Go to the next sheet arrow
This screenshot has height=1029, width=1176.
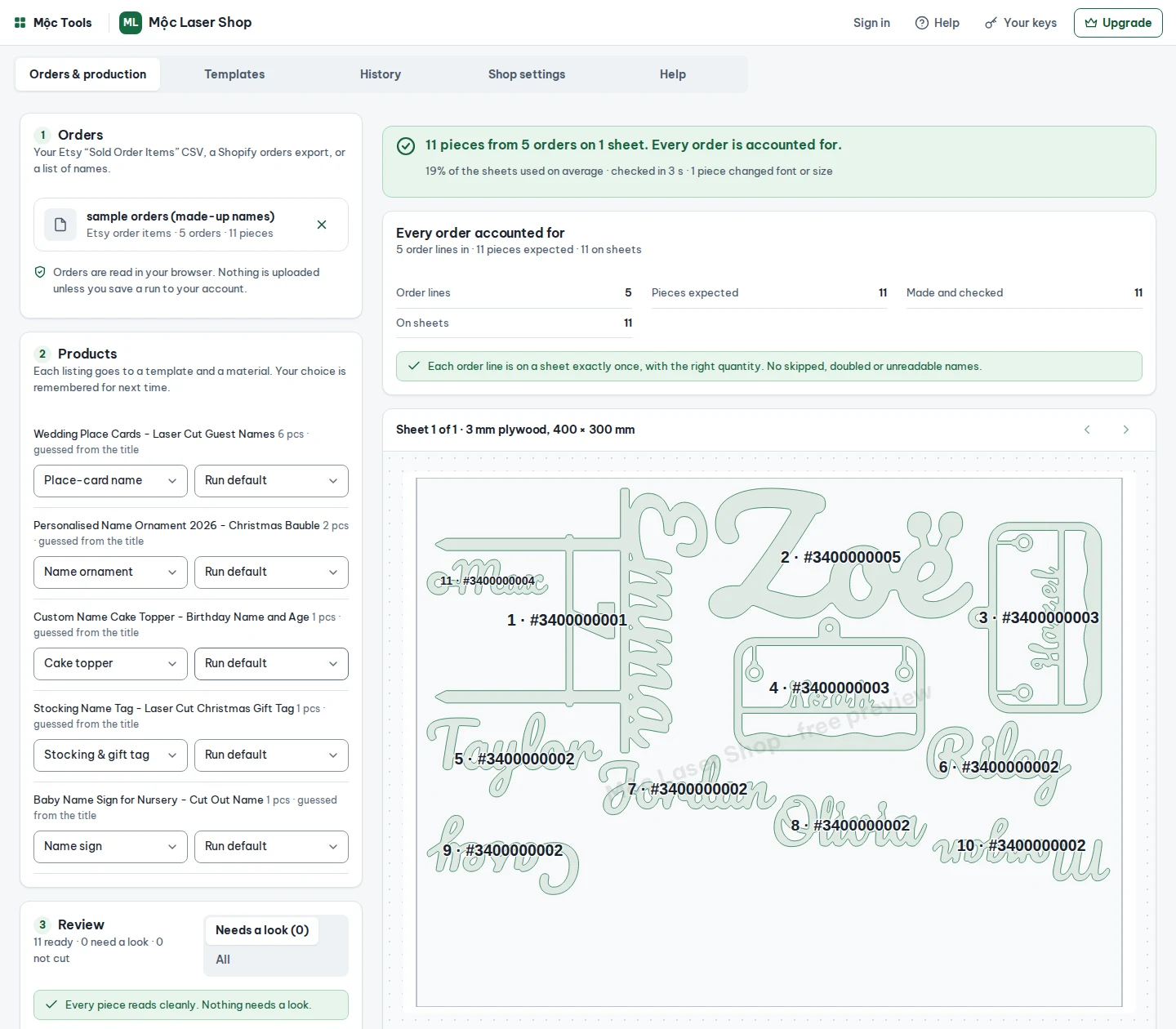coord(1126,430)
